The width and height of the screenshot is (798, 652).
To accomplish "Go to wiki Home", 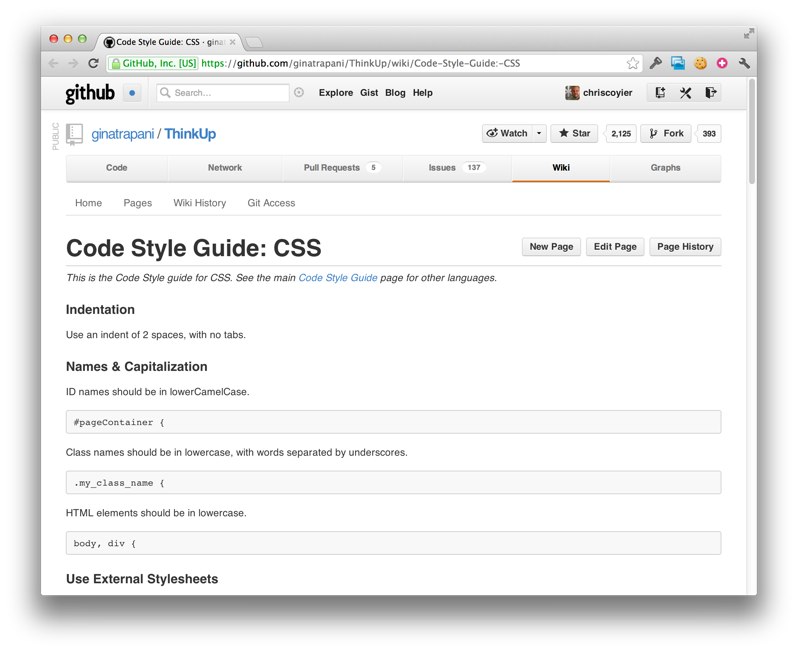I will pos(89,203).
